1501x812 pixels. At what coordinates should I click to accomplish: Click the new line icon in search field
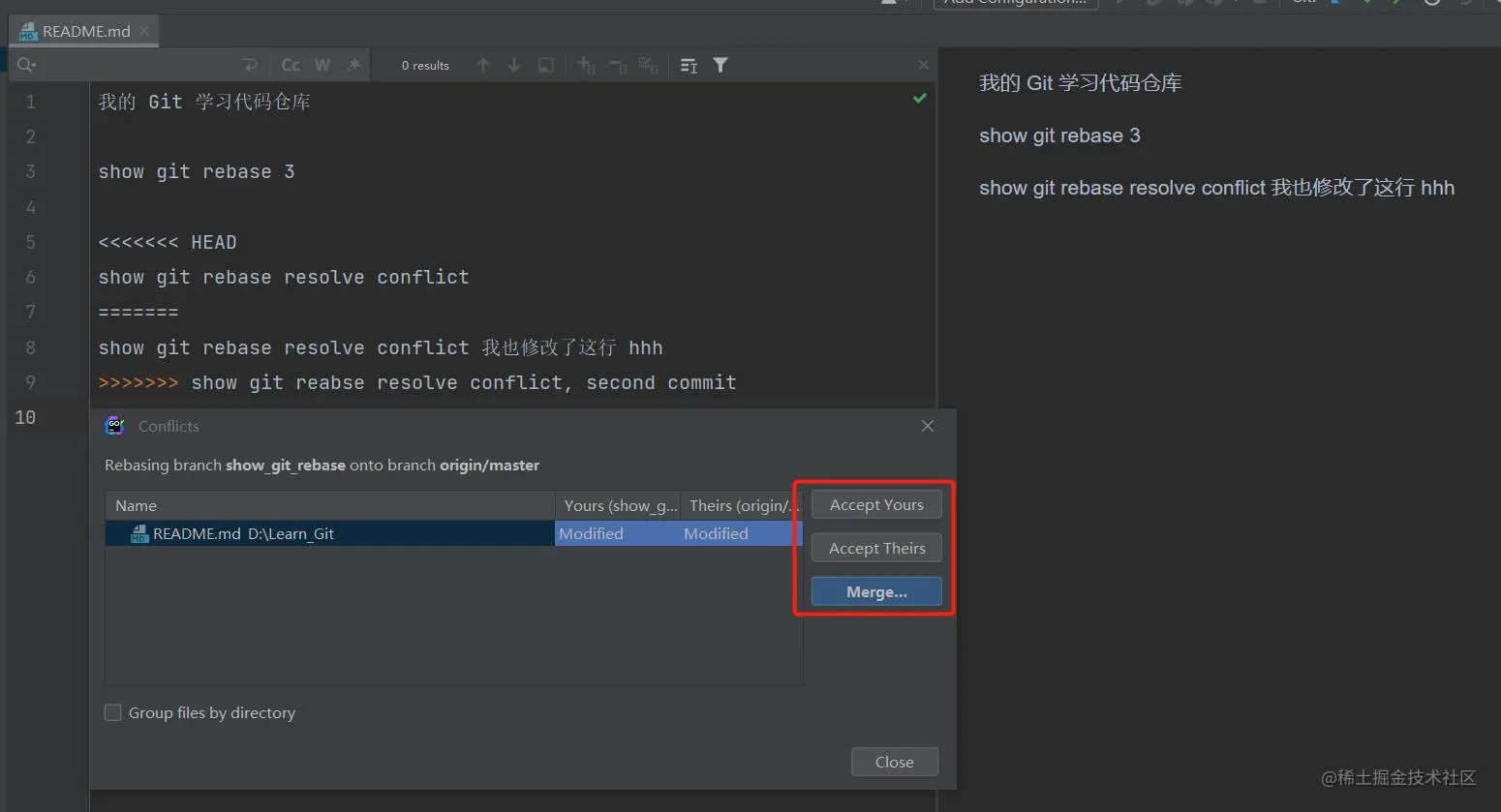[x=250, y=65]
